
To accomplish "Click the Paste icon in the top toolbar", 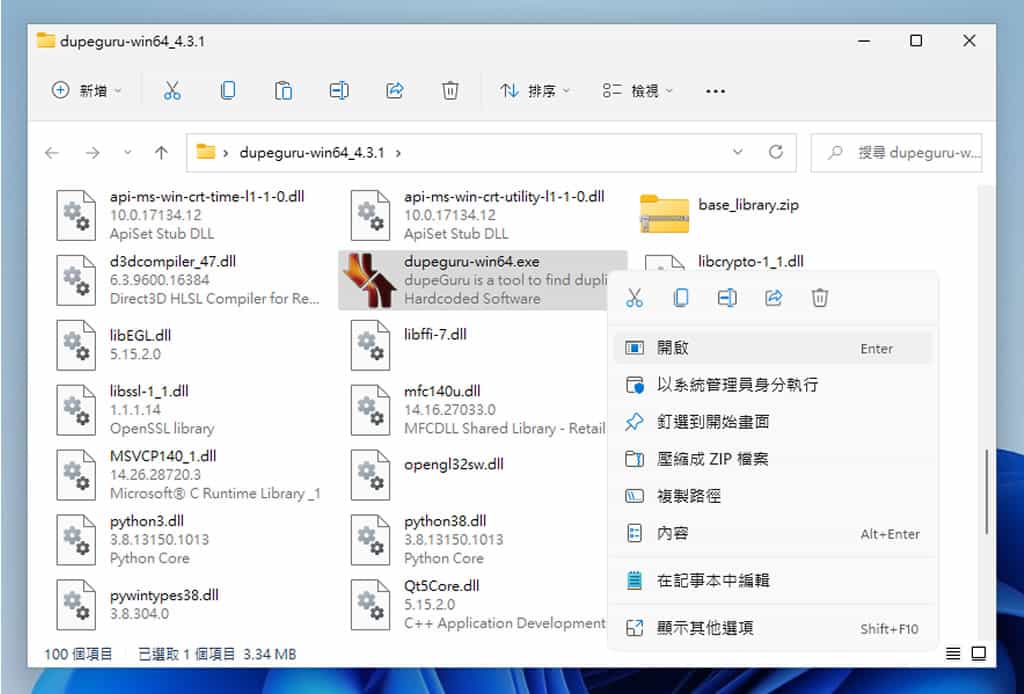I will pyautogui.click(x=283, y=91).
